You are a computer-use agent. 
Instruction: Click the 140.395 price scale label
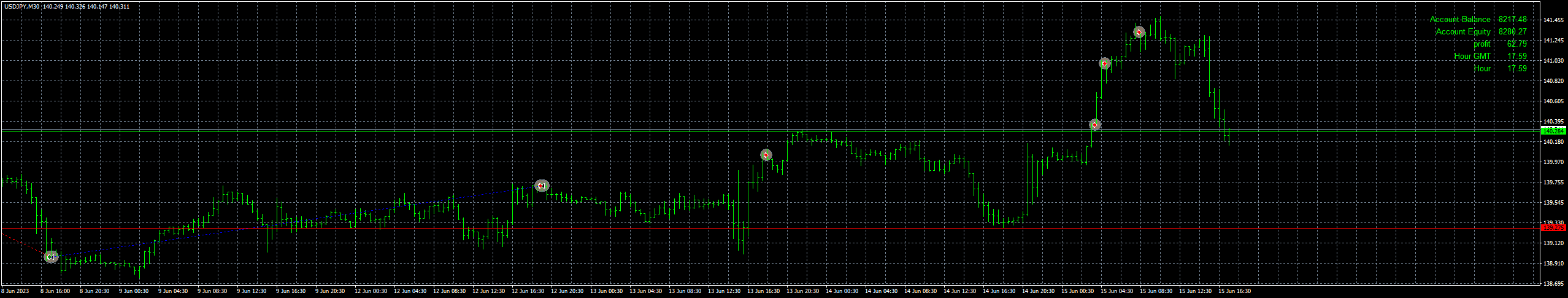1553,122
